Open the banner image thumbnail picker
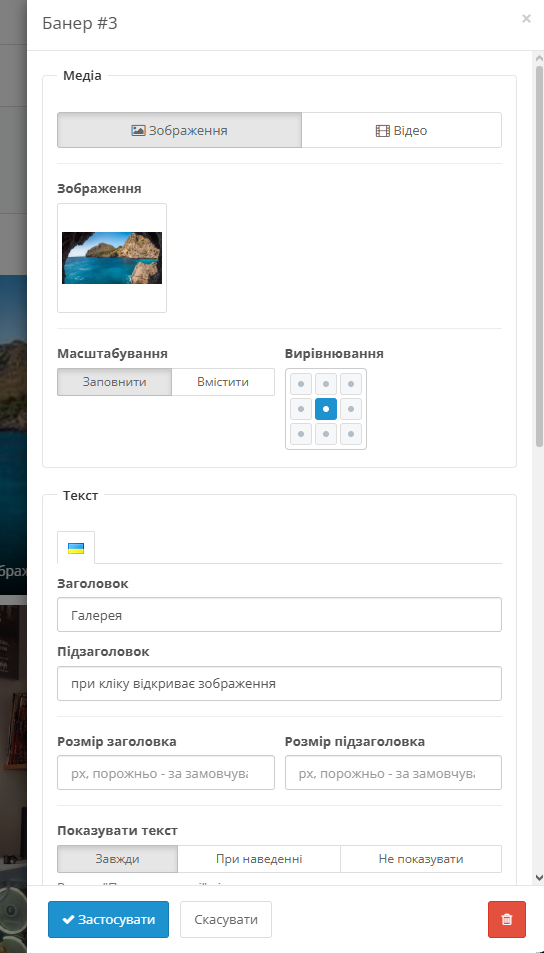The image size is (544, 953). (112, 258)
